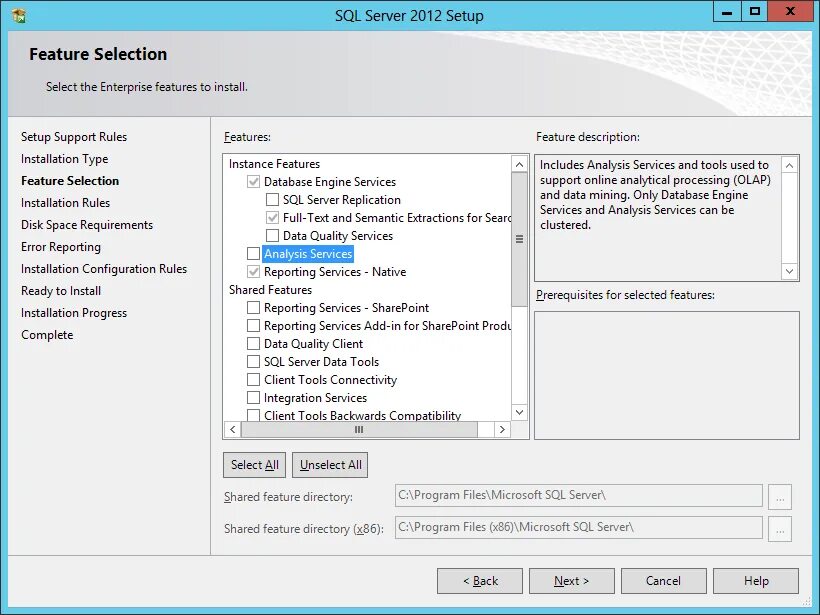Click the features list horizontal scrollbar thumb
The width and height of the screenshot is (820, 615).
(x=359, y=429)
